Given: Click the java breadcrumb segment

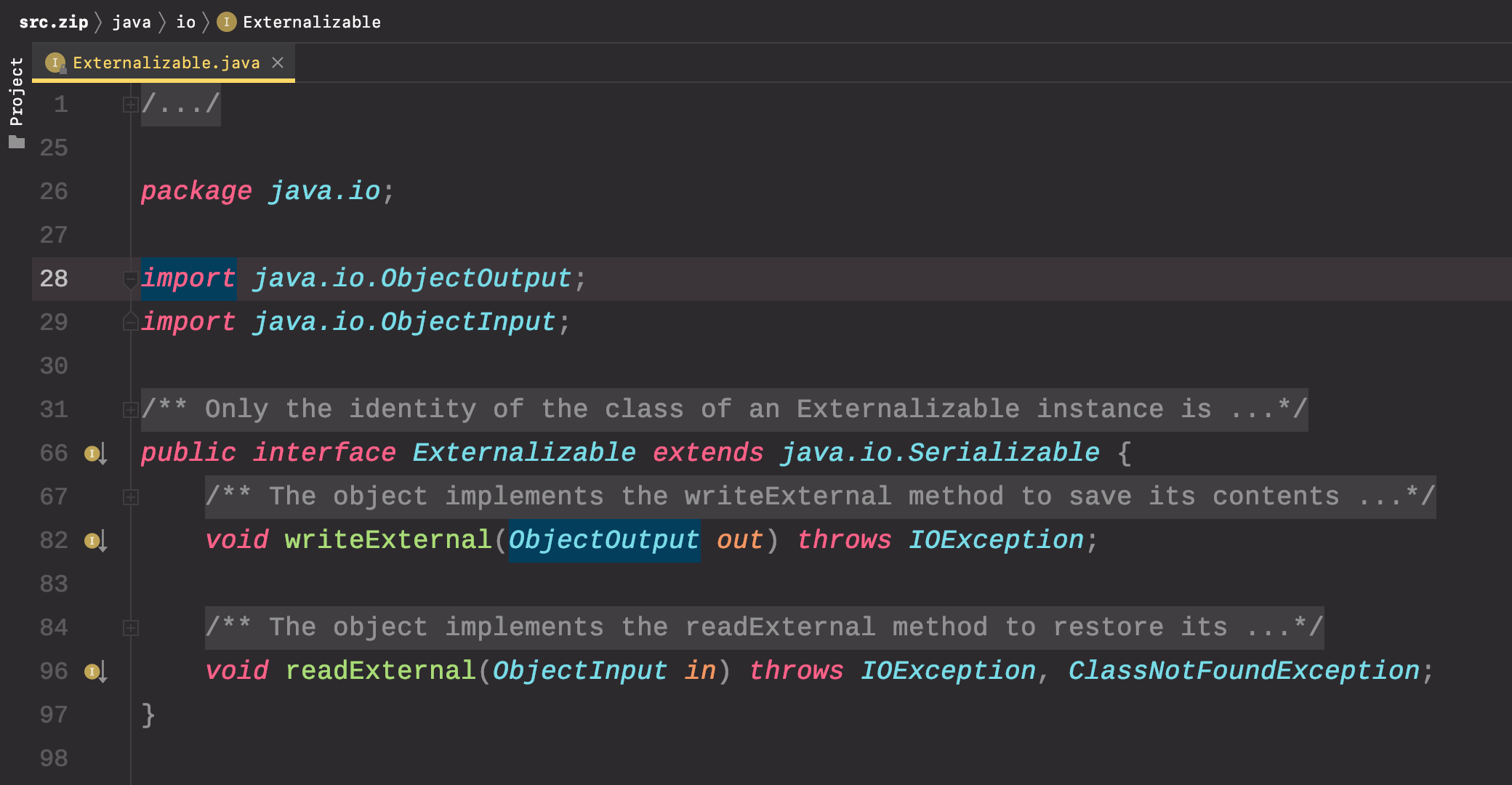Looking at the screenshot, I should (x=132, y=23).
